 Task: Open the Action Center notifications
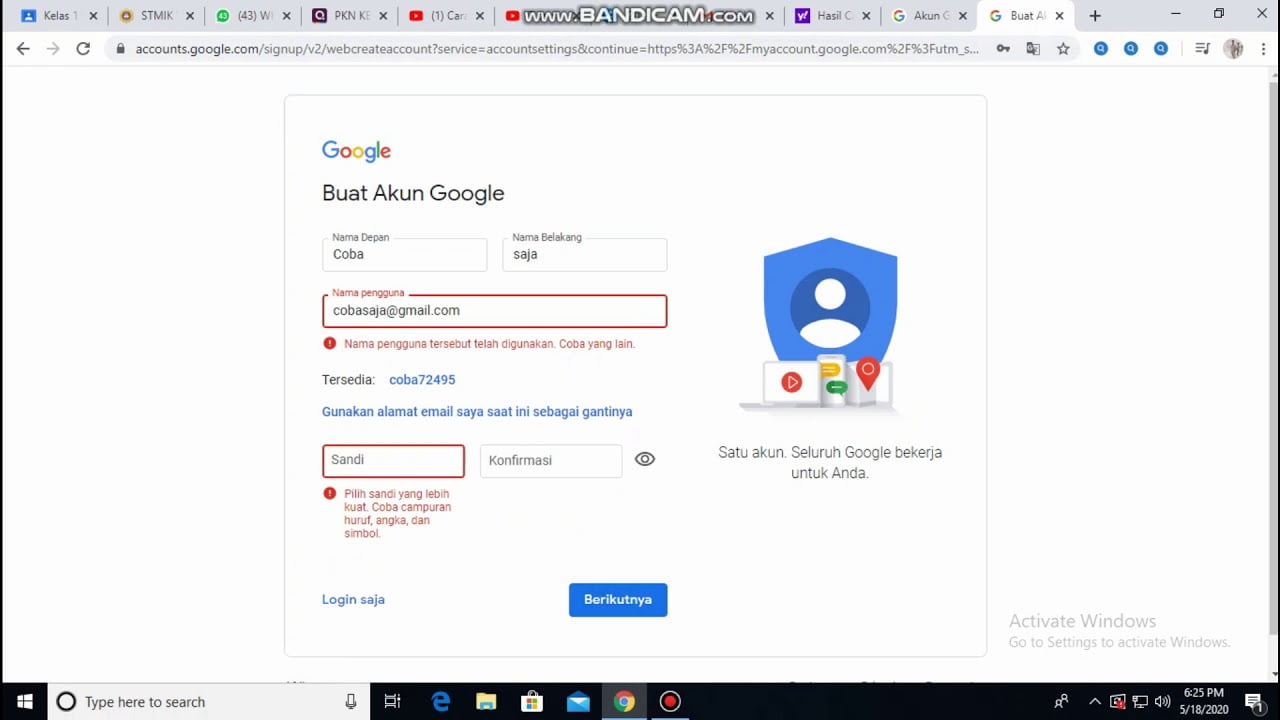1253,702
